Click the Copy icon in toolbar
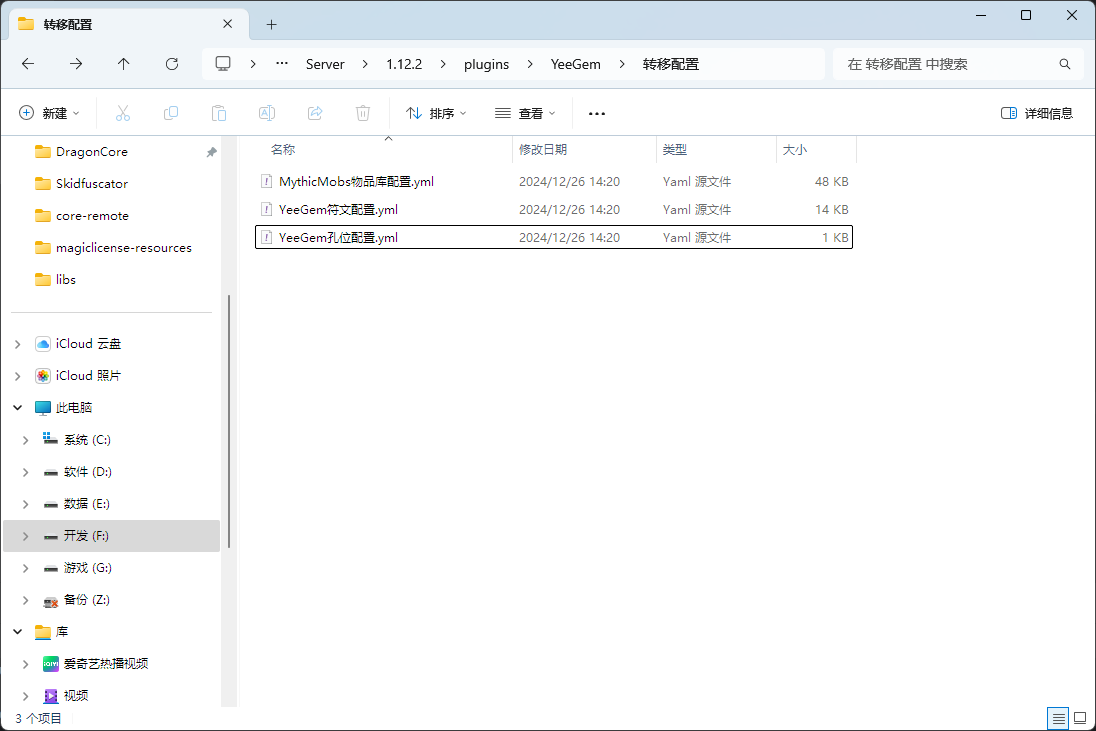1096x731 pixels. pyautogui.click(x=171, y=113)
